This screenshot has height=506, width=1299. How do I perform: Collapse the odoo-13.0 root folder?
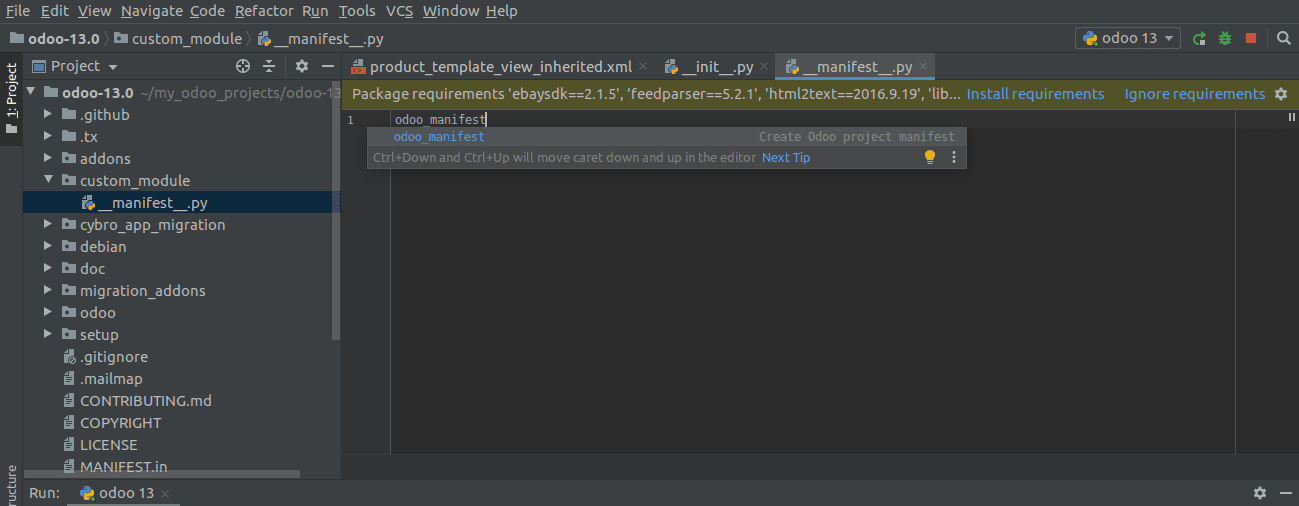pos(31,93)
